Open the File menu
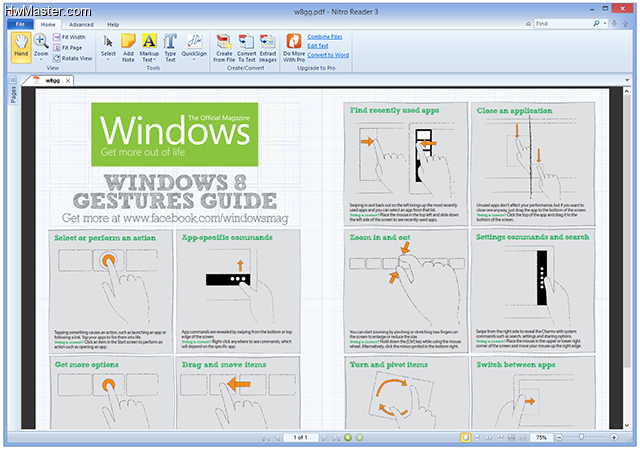 [20, 24]
